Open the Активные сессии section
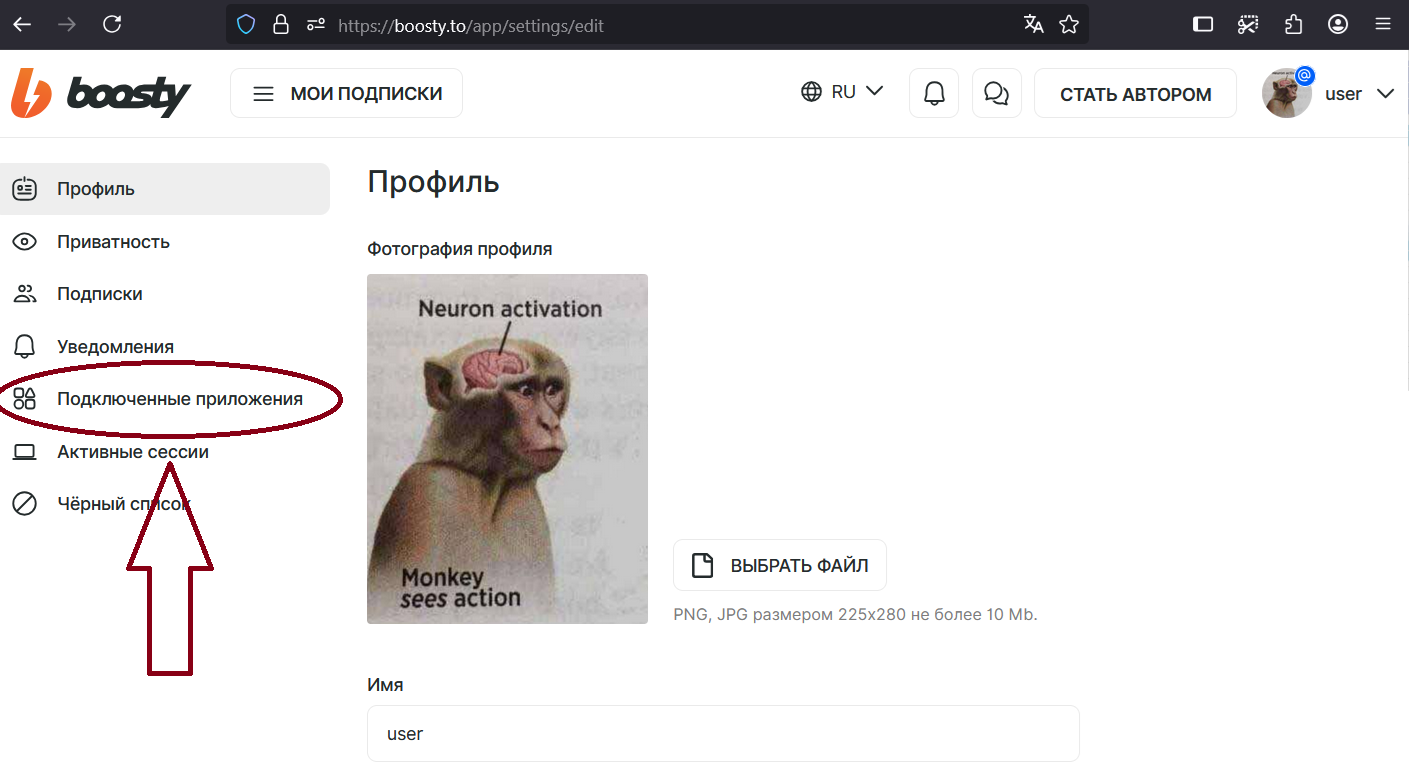Viewport: 1409px width, 771px height. coord(165,452)
